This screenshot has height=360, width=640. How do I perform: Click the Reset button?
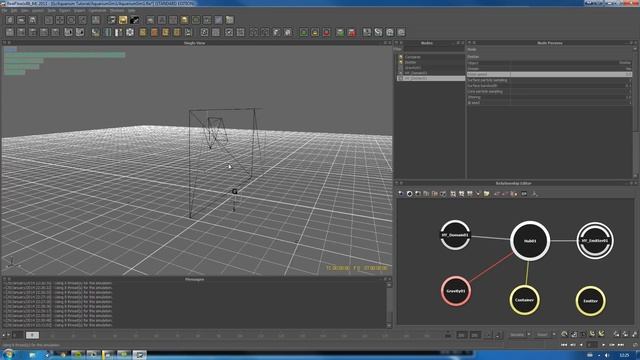(542, 335)
